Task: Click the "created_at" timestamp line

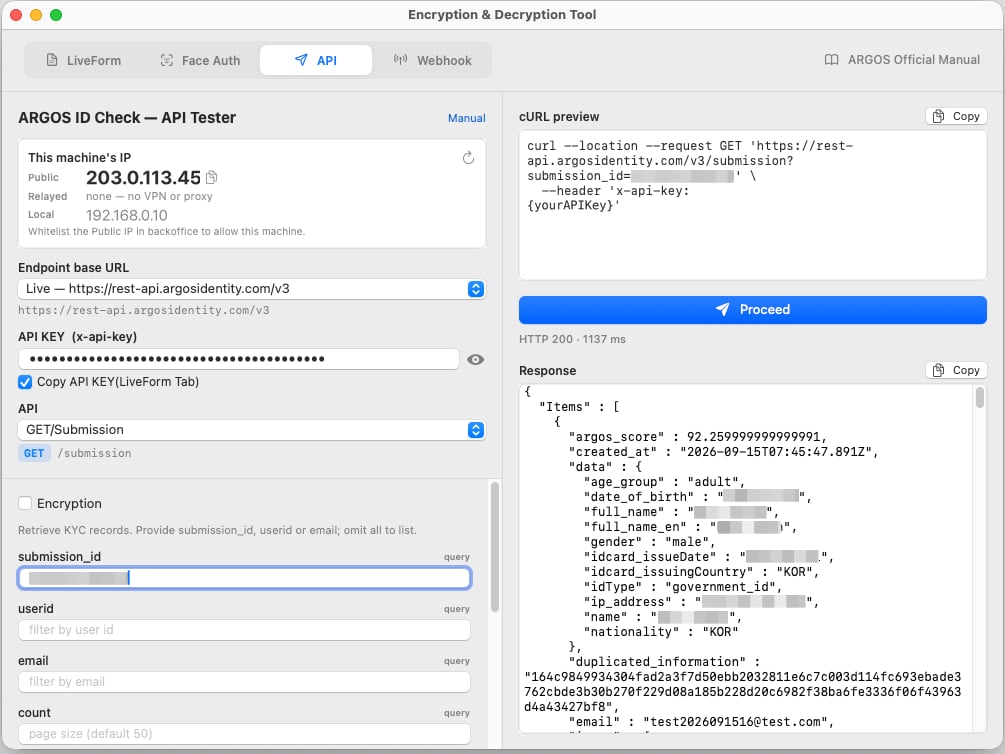Action: tap(723, 452)
